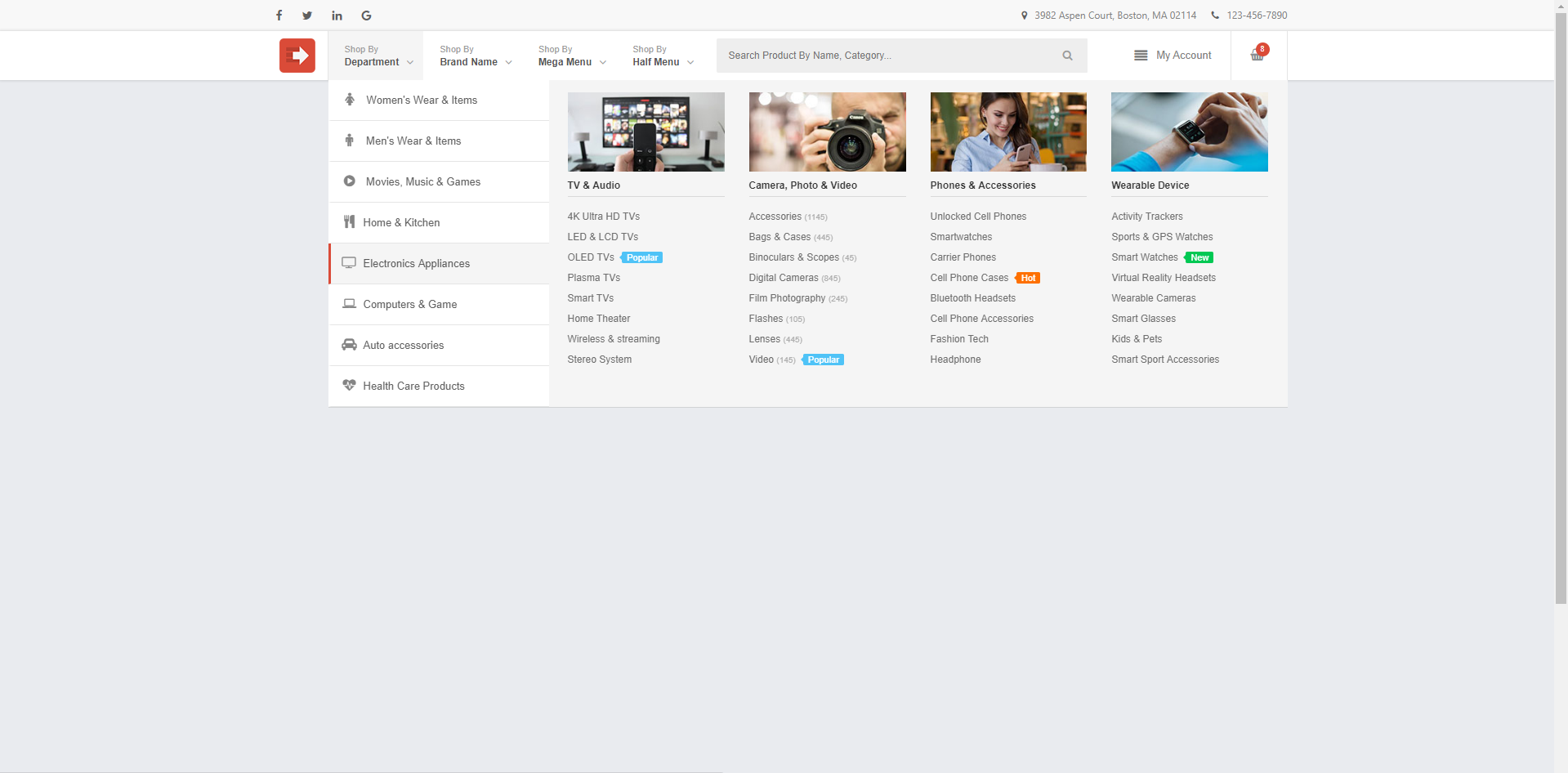Open 4K Ultra HD TVs link
The width and height of the screenshot is (1568, 773).
click(604, 217)
